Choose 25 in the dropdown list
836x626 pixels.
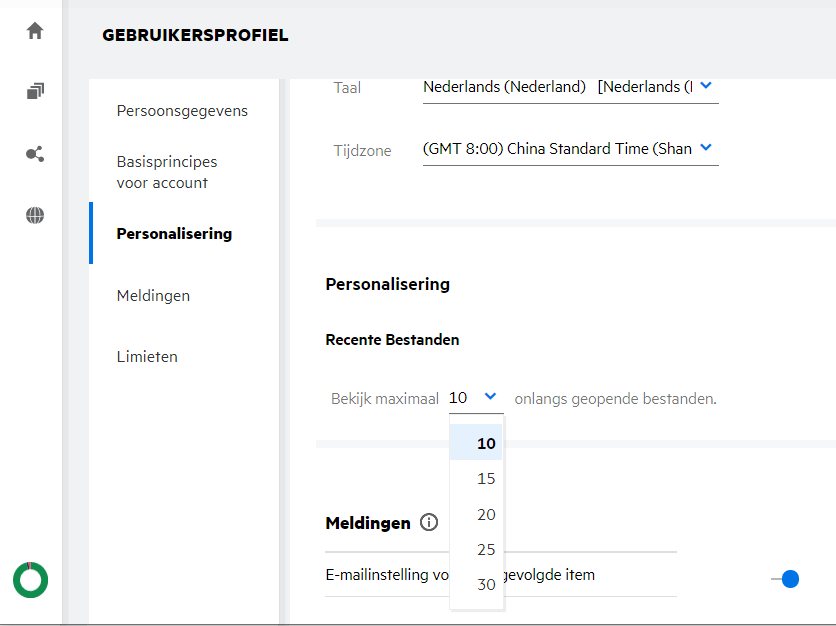coord(486,549)
